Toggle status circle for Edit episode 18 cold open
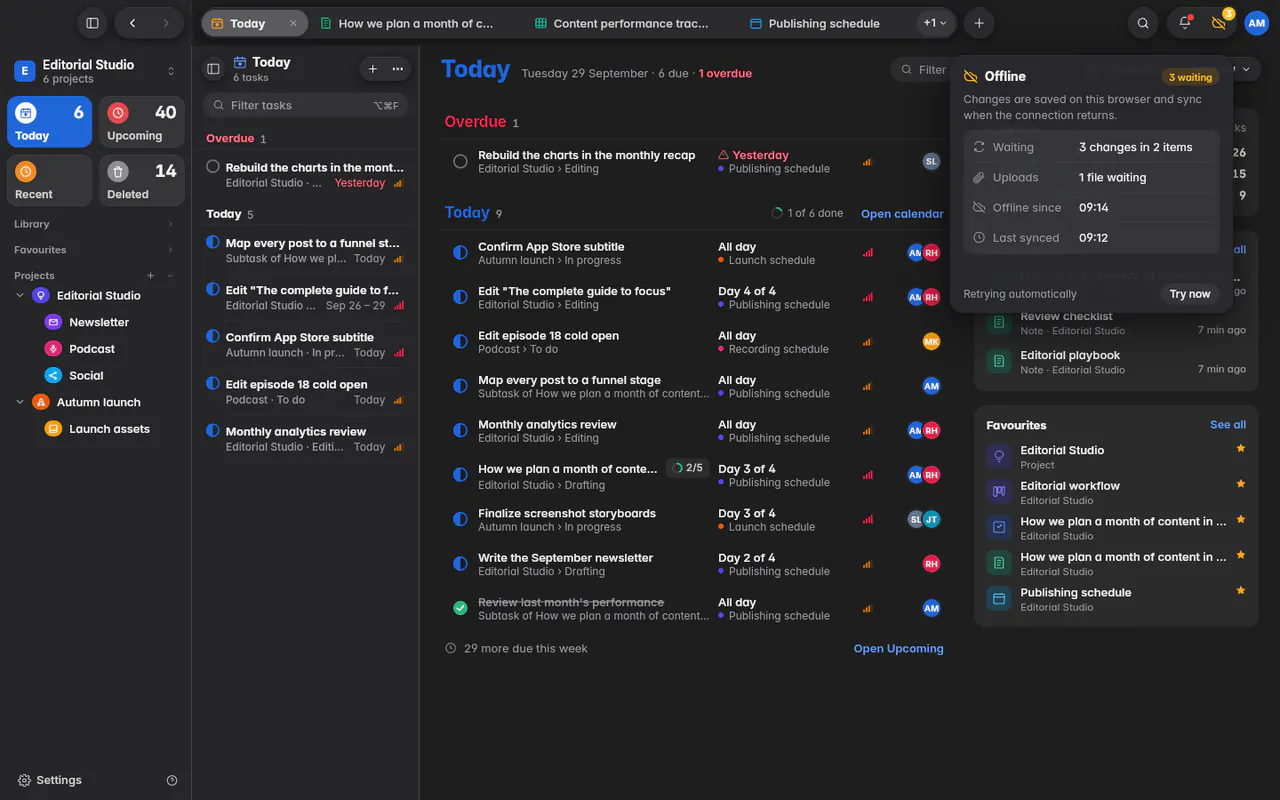 (460, 342)
